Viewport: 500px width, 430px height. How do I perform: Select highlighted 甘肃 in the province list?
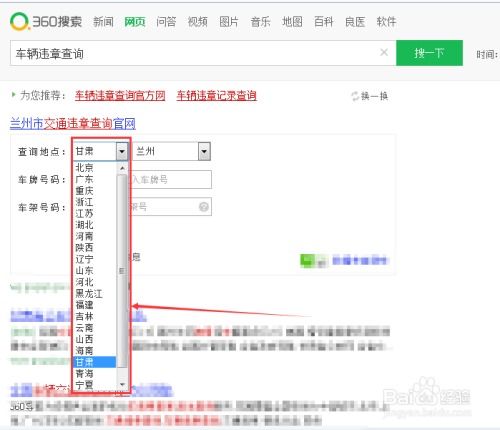[x=95, y=362]
